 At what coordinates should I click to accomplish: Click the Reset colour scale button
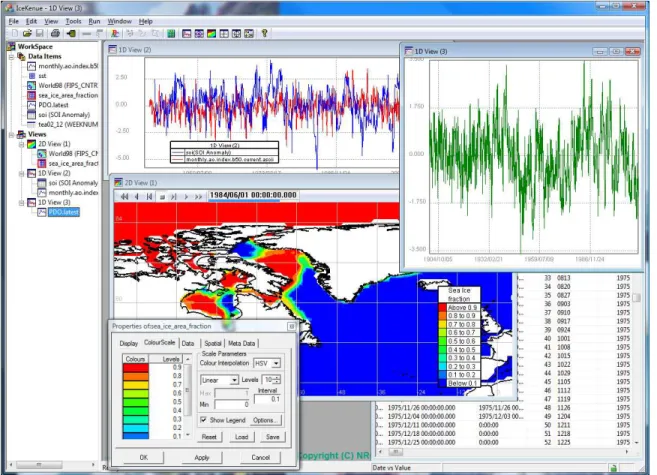coord(209,437)
